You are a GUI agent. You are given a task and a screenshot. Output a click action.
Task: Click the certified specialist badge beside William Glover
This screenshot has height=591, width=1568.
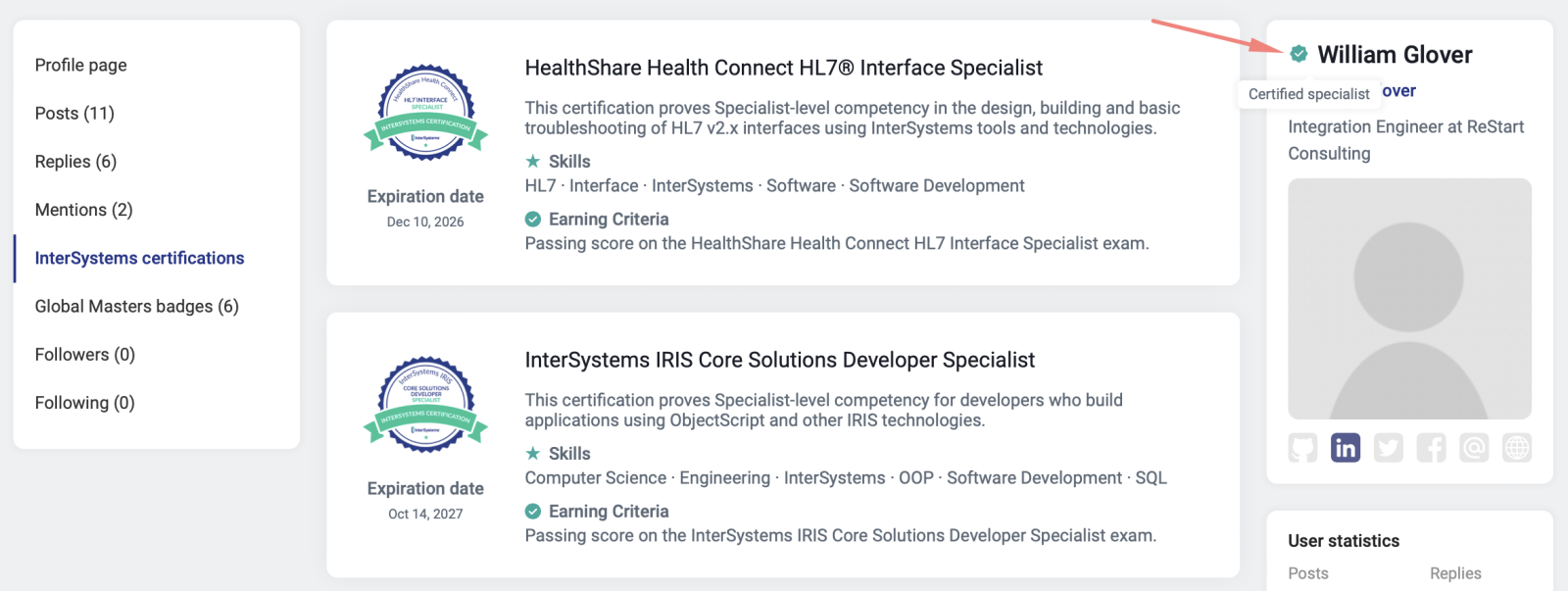[1298, 54]
